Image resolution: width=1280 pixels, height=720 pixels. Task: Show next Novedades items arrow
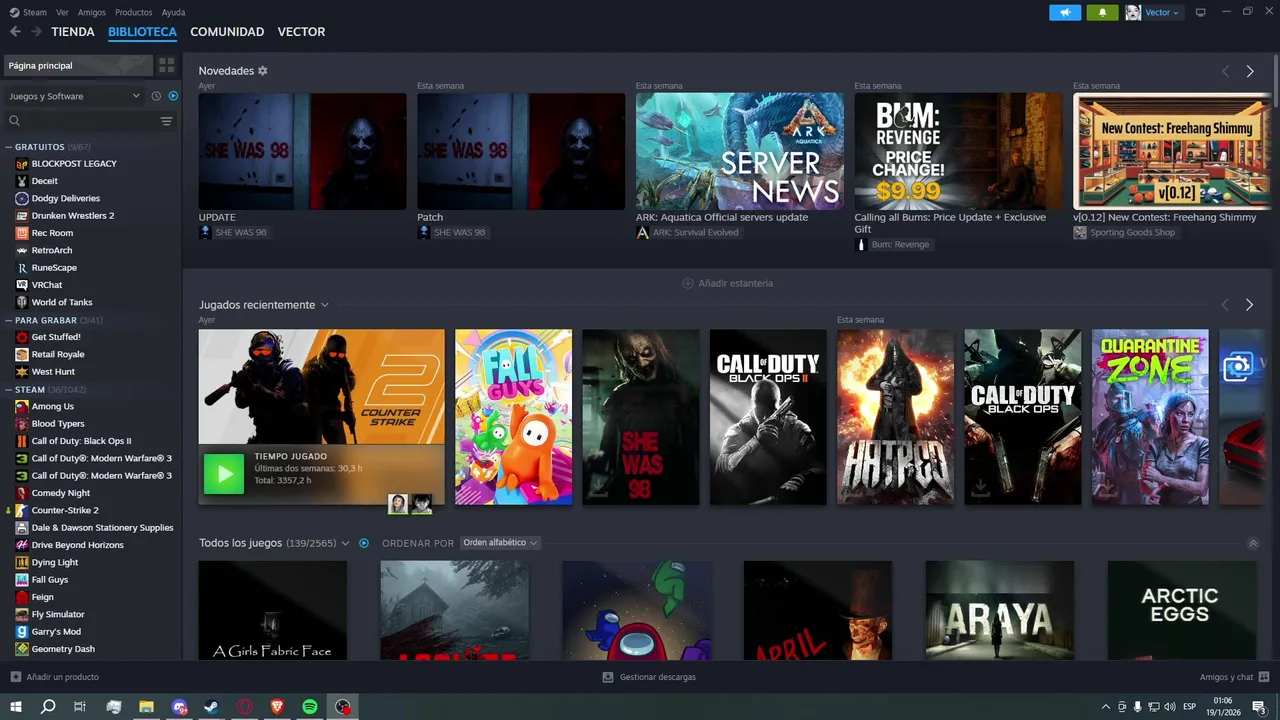click(x=1250, y=71)
